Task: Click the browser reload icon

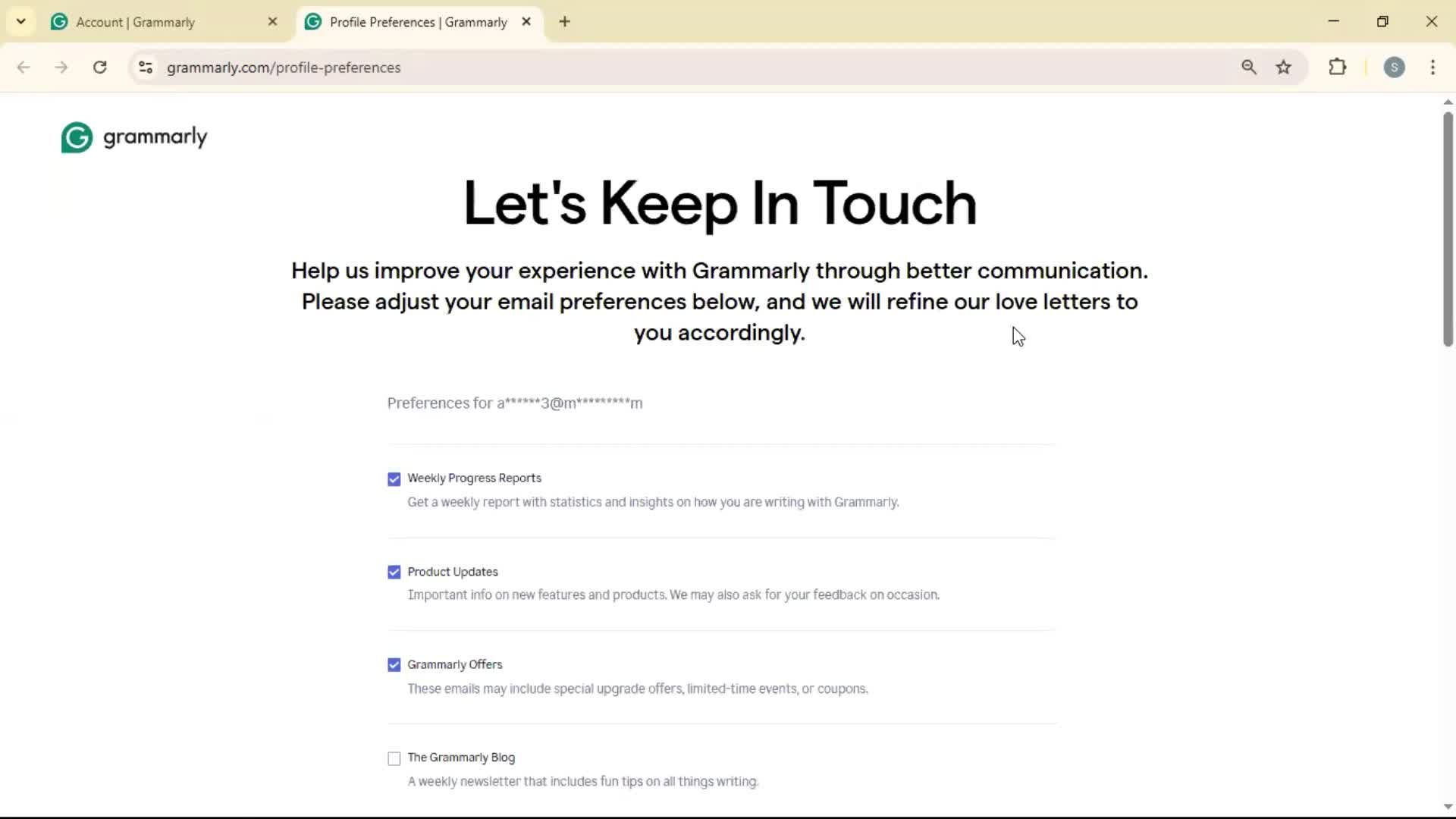Action: click(100, 67)
